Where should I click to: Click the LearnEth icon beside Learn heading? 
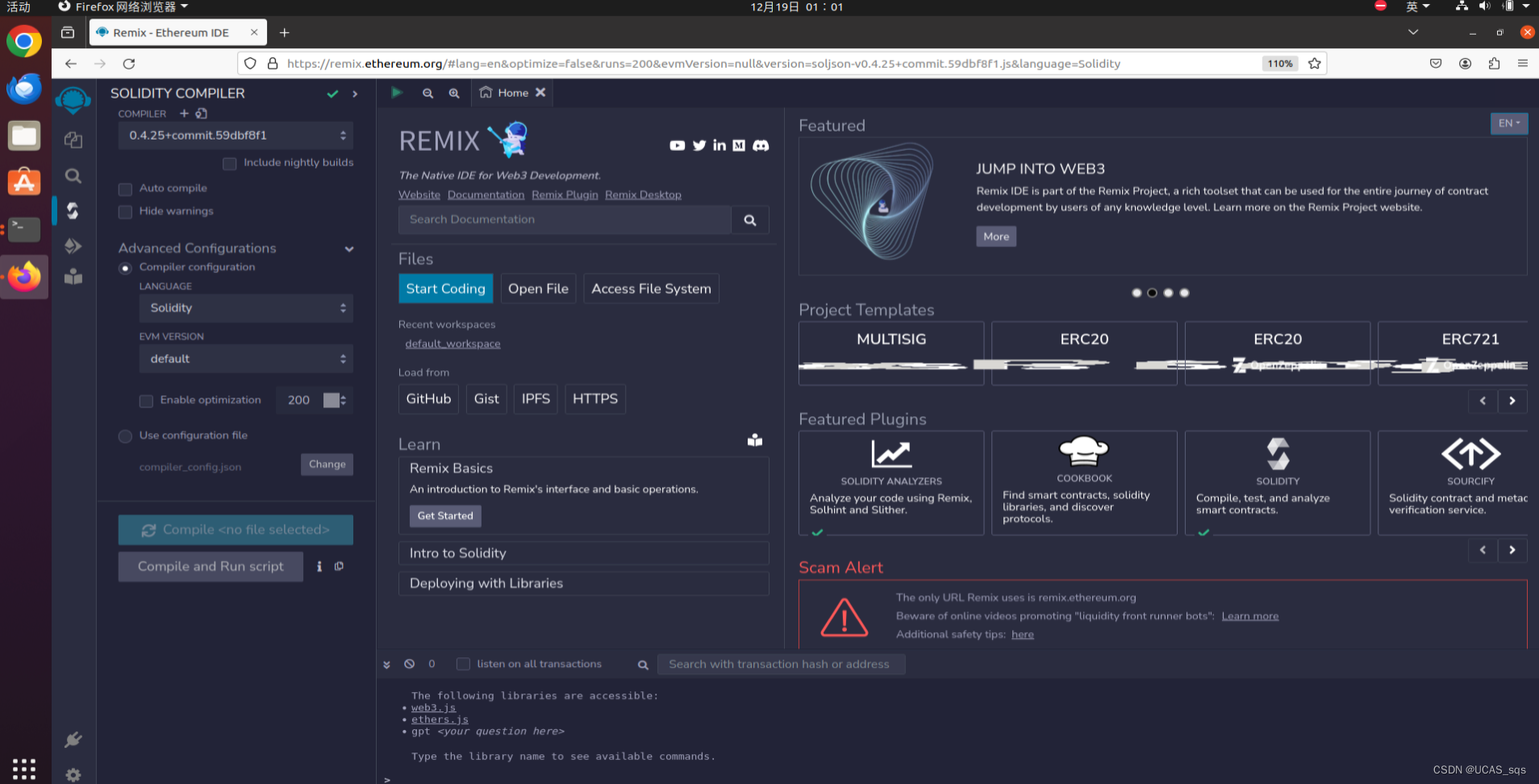[x=755, y=440]
